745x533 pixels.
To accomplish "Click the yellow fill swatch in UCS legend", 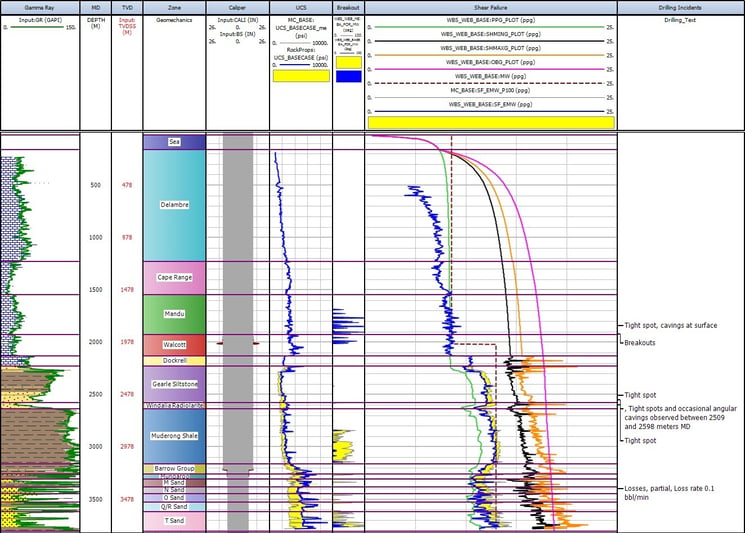I will 301,76.
